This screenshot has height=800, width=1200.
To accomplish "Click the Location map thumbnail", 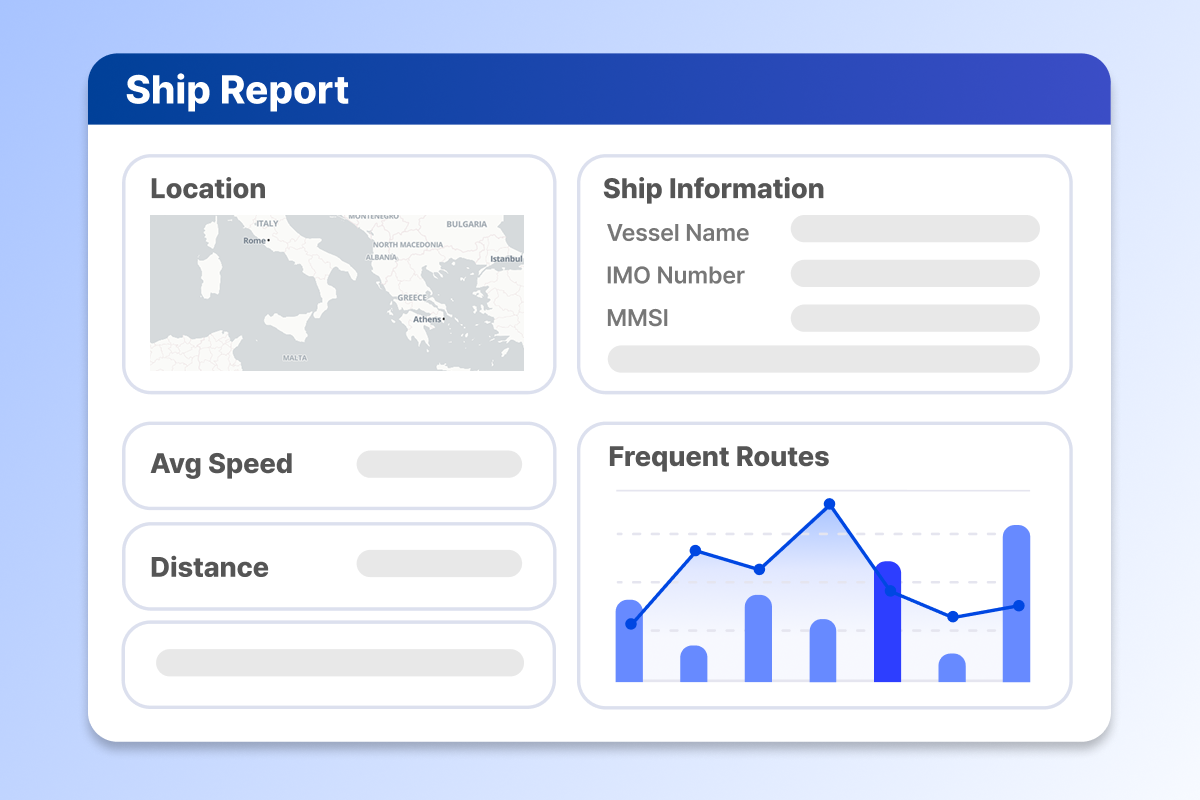I will pos(336,292).
